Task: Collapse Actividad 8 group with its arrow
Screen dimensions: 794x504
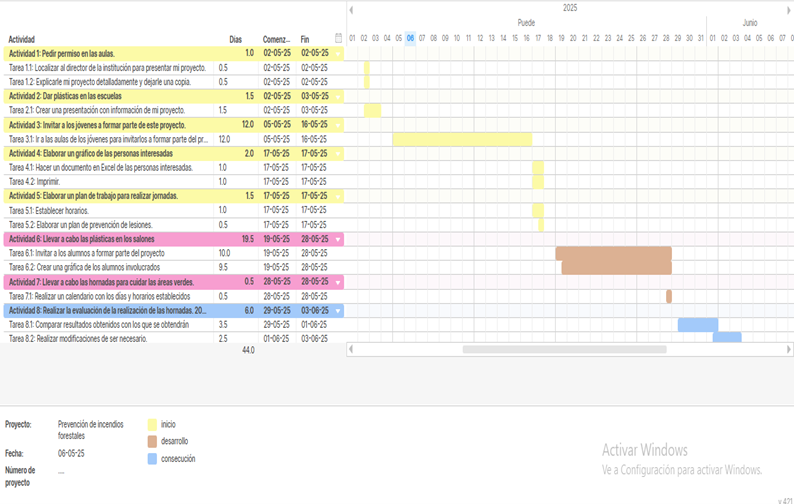Action: (338, 311)
